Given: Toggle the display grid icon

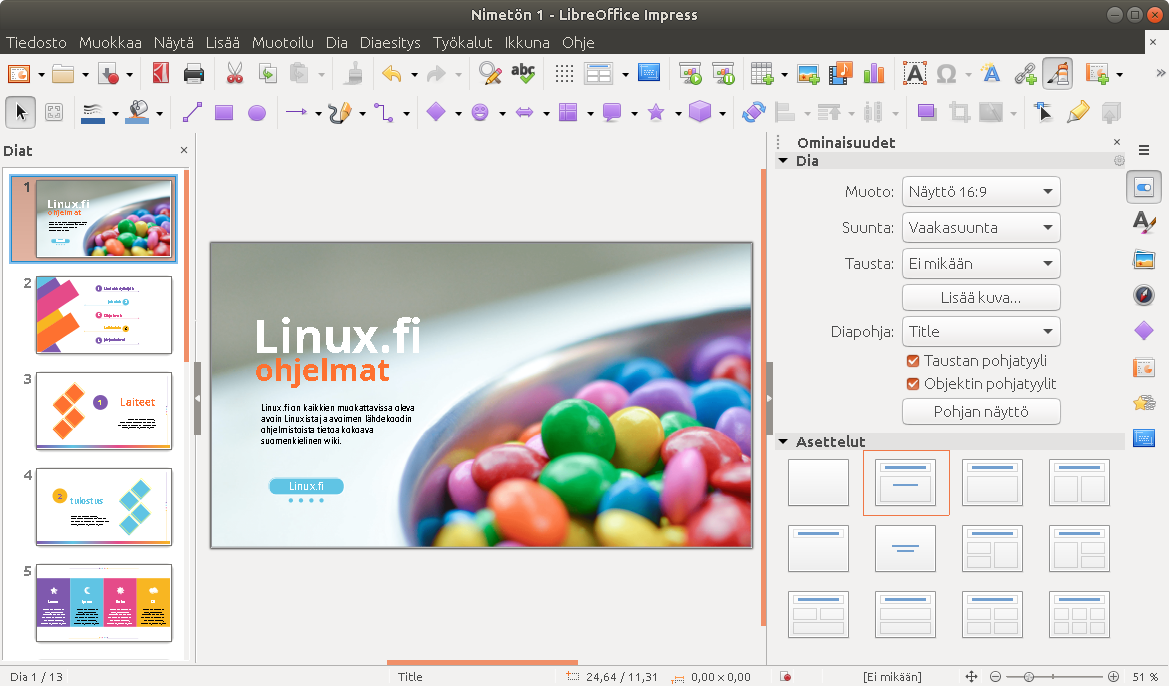Looking at the screenshot, I should tap(565, 73).
